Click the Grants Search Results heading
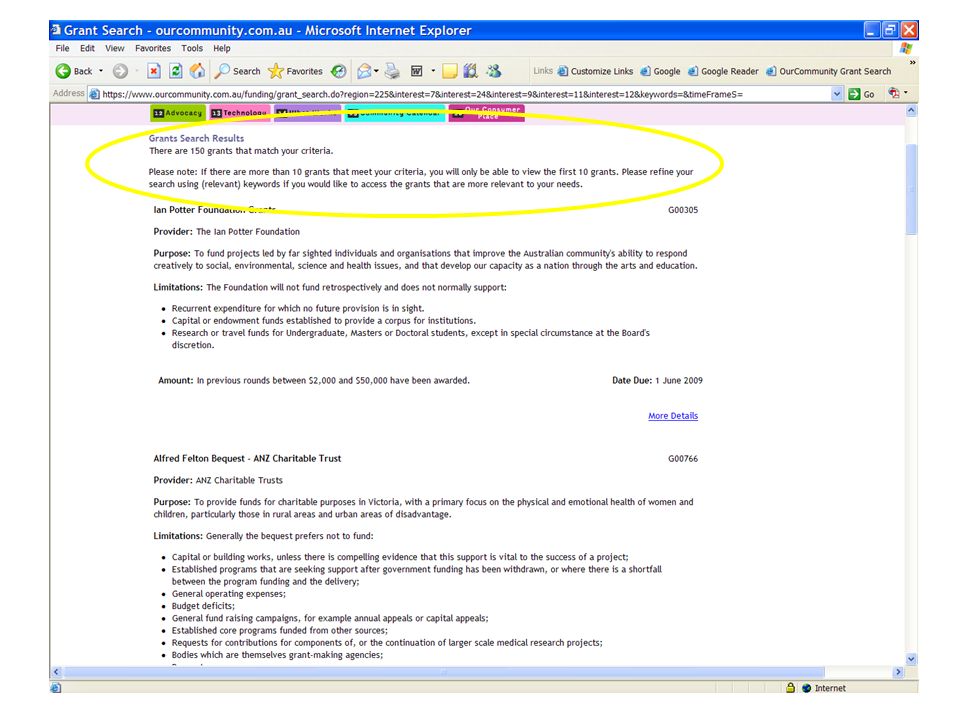This screenshot has height=720, width=960. point(196,138)
